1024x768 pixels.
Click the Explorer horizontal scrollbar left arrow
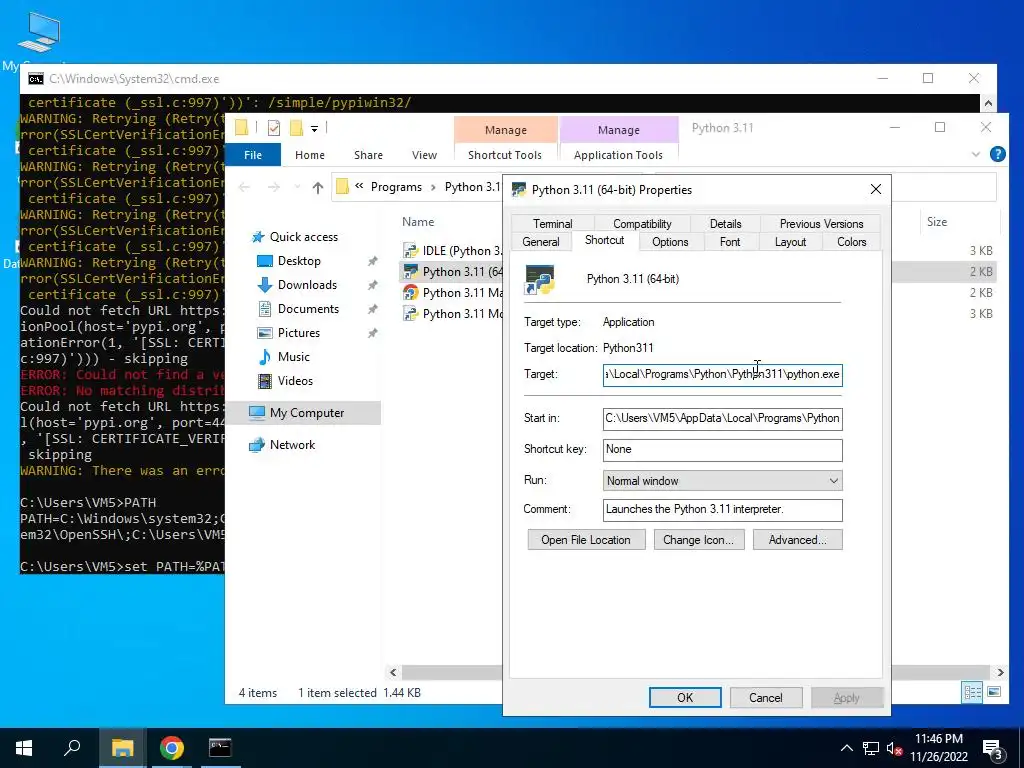[393, 672]
